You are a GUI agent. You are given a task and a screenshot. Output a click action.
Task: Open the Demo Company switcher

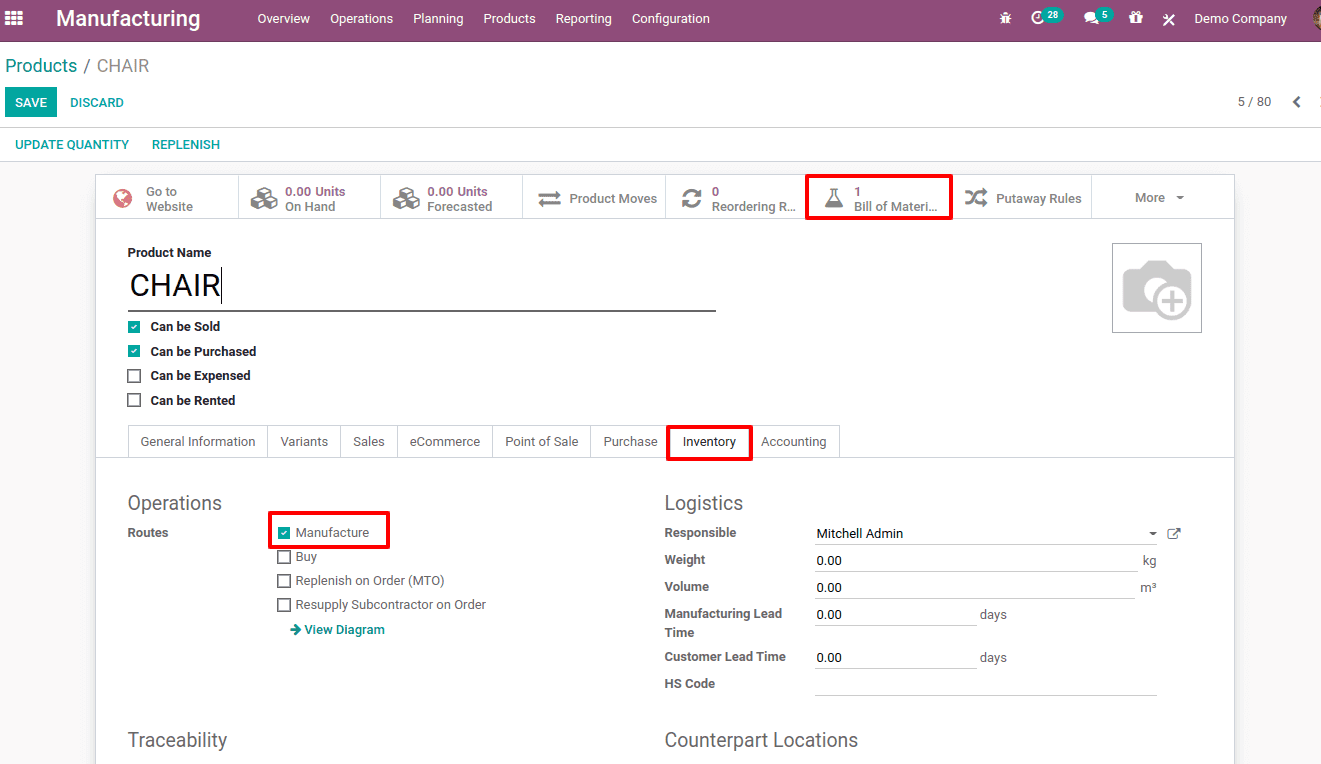1240,19
